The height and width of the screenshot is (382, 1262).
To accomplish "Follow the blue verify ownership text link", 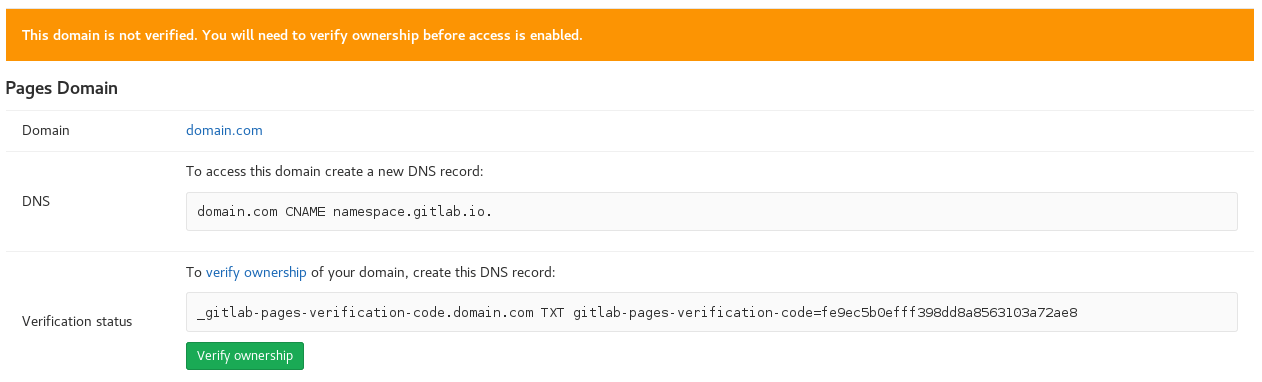I will click(x=256, y=272).
